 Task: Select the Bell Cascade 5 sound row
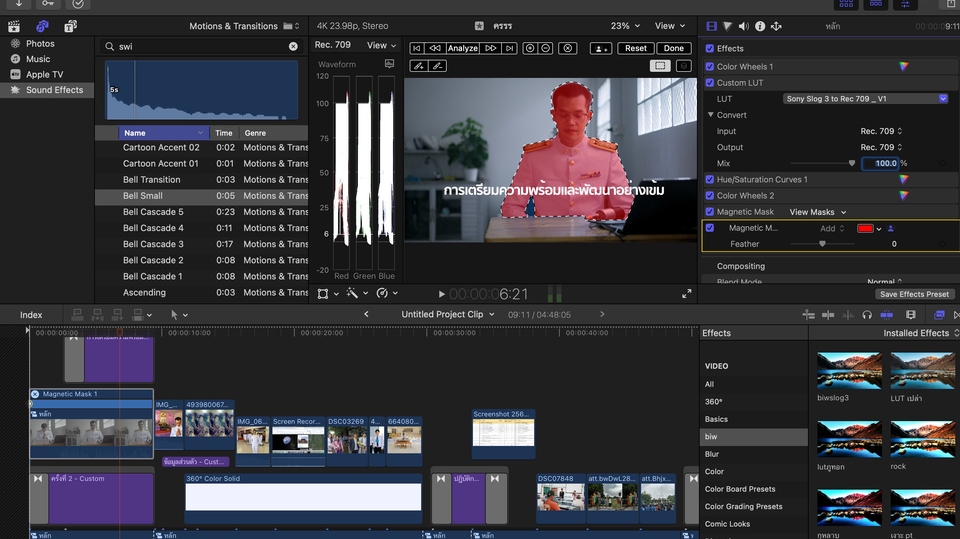(x=153, y=212)
